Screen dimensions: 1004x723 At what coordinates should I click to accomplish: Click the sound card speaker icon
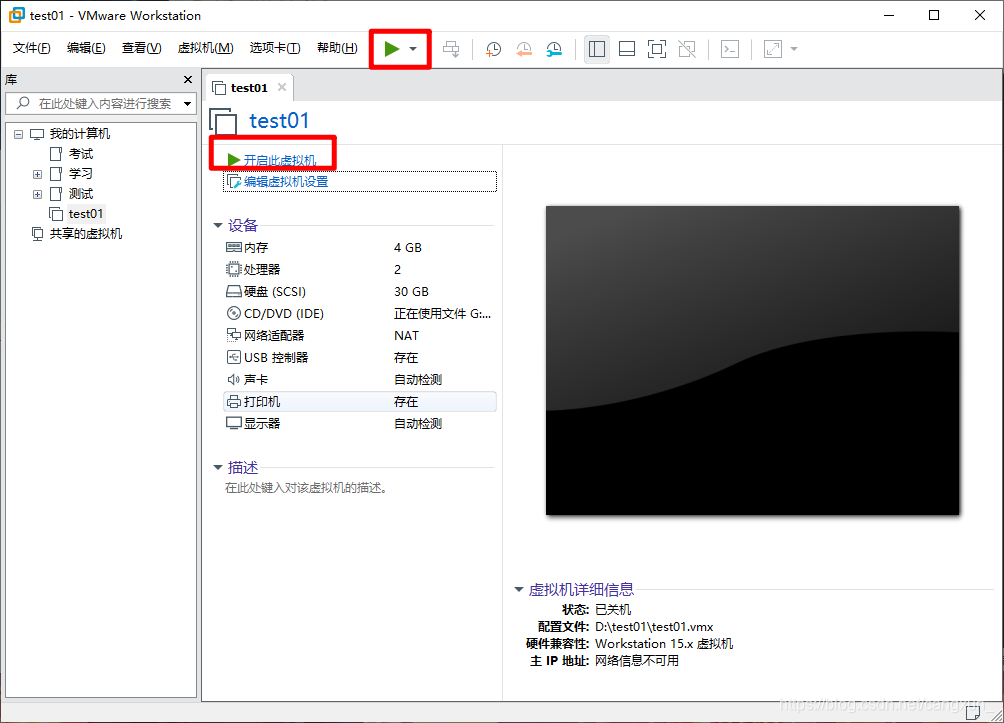pyautogui.click(x=234, y=380)
